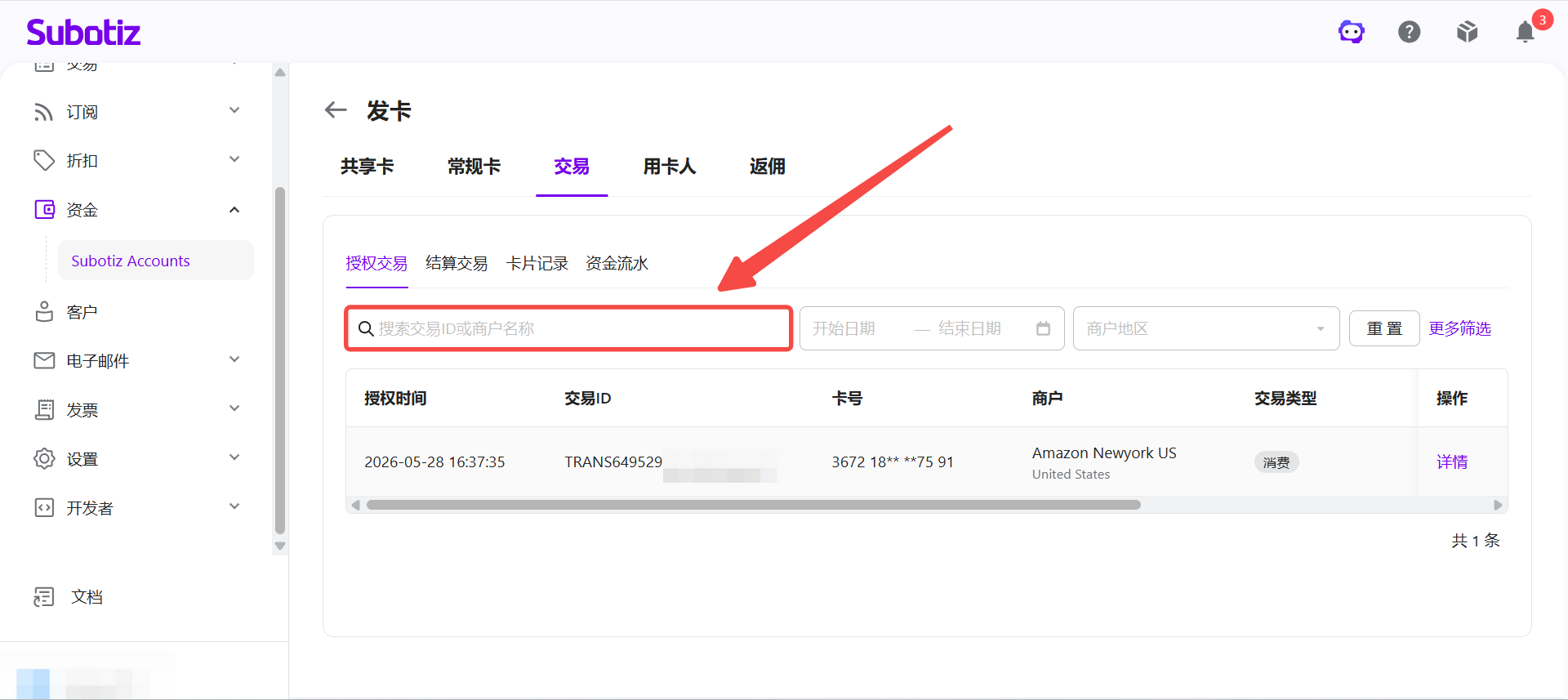Select the 交易 tab
The image size is (1568, 700).
point(572,167)
